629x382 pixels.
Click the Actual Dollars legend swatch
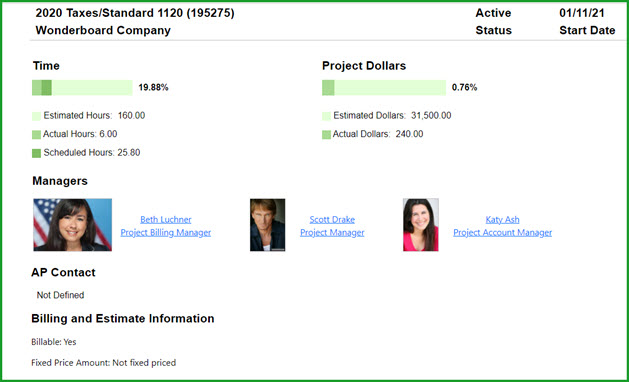click(x=327, y=134)
